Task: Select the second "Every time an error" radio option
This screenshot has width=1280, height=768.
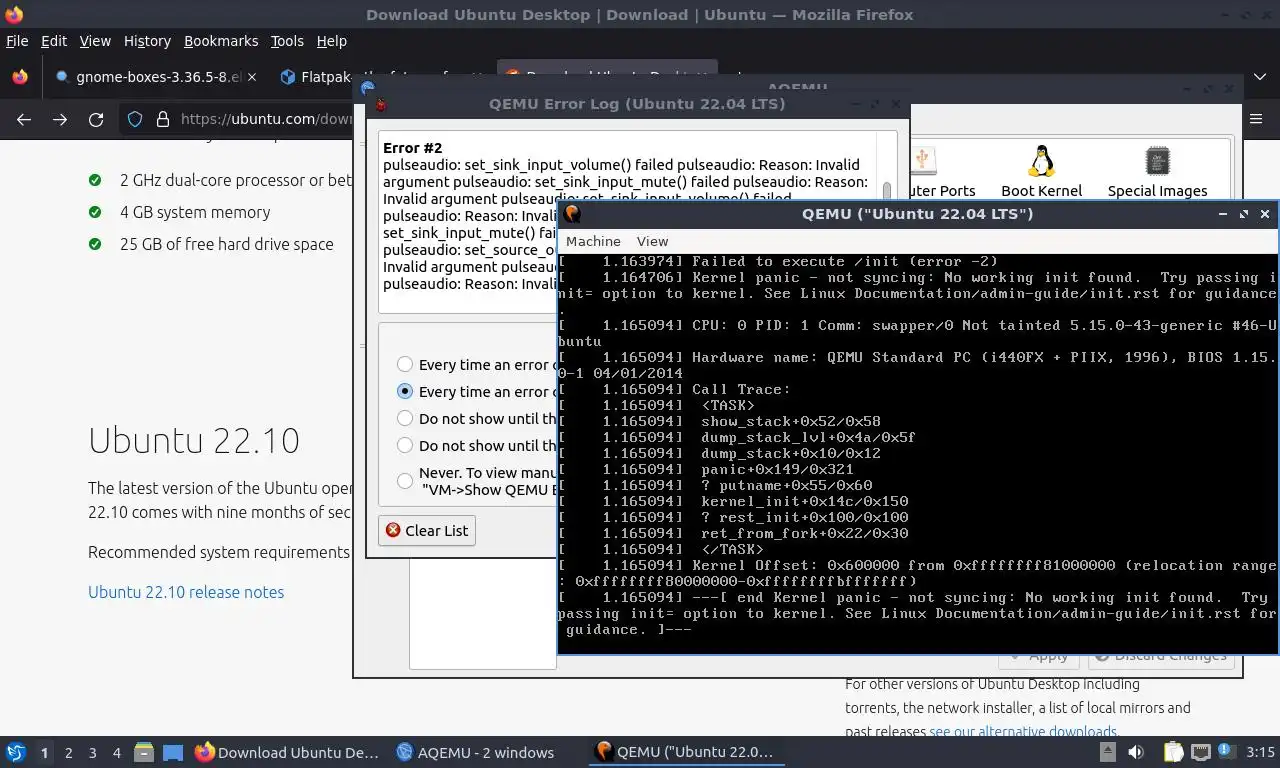Action: pyautogui.click(x=405, y=392)
